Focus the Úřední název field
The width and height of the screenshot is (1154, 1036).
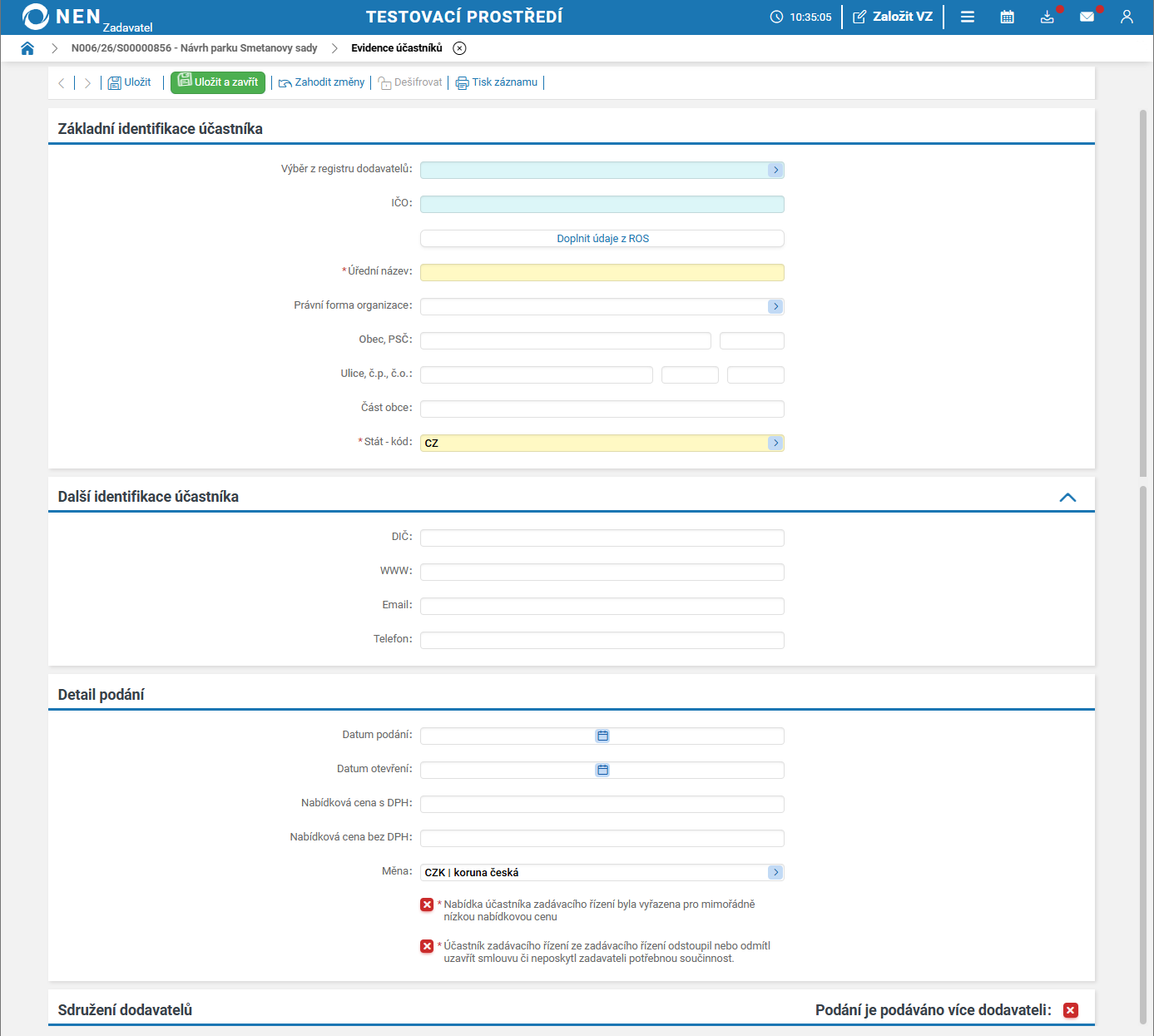(x=602, y=272)
